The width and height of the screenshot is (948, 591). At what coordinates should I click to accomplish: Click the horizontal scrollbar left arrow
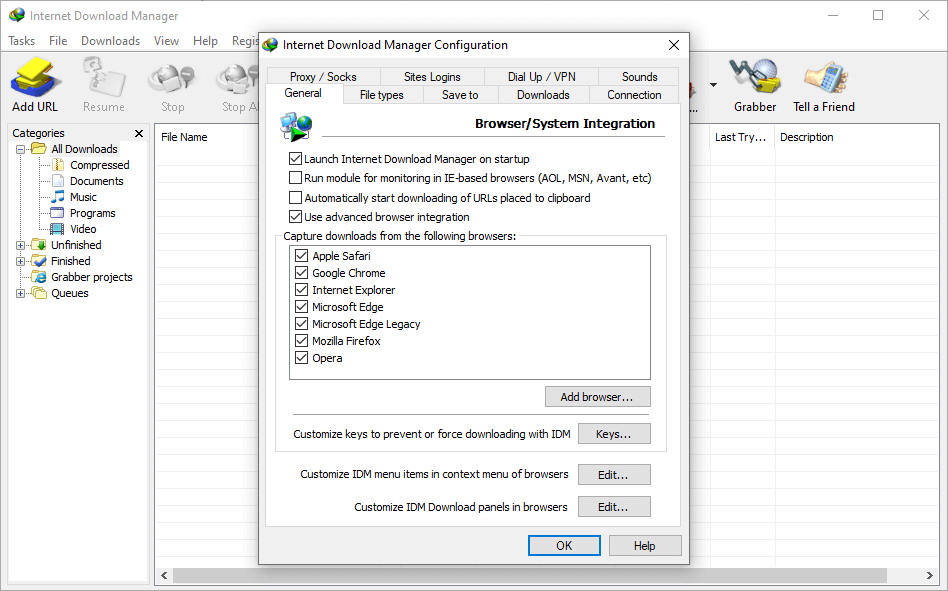point(164,575)
